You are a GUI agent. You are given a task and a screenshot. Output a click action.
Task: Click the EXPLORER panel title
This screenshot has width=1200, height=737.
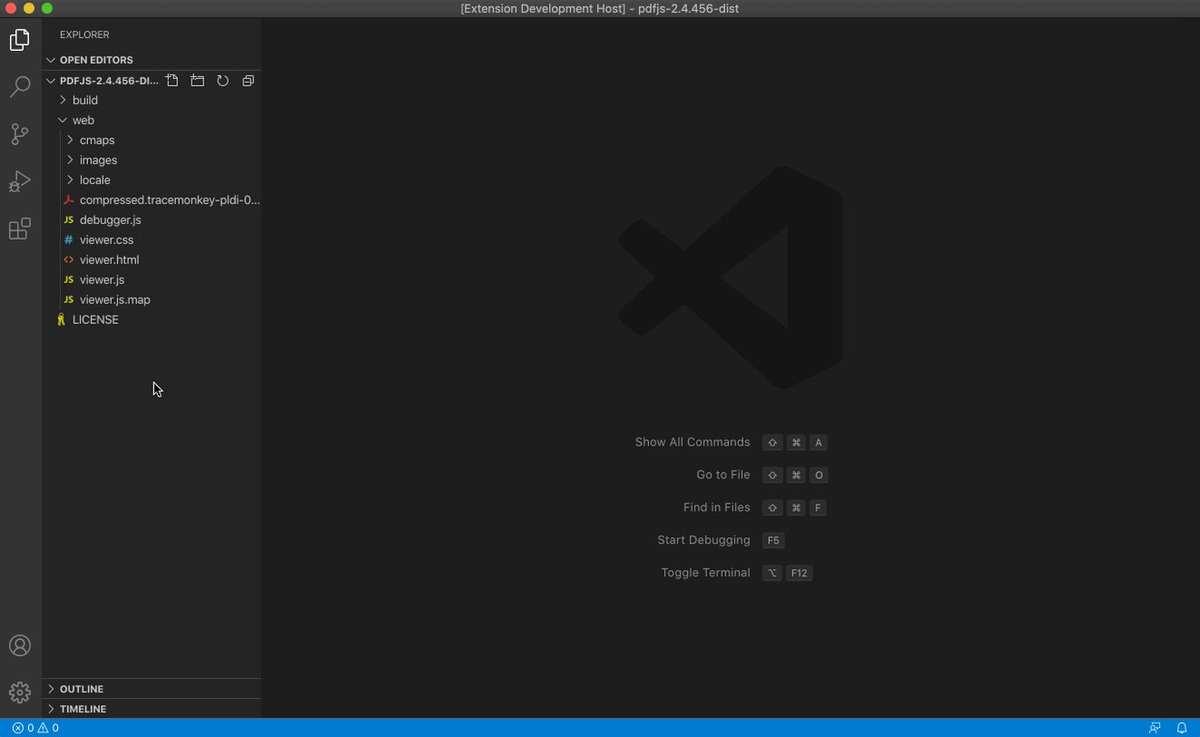click(x=84, y=35)
